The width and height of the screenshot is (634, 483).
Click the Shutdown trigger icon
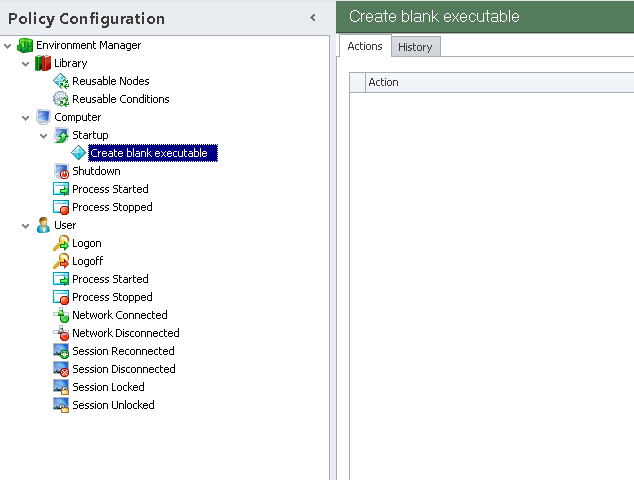(61, 171)
